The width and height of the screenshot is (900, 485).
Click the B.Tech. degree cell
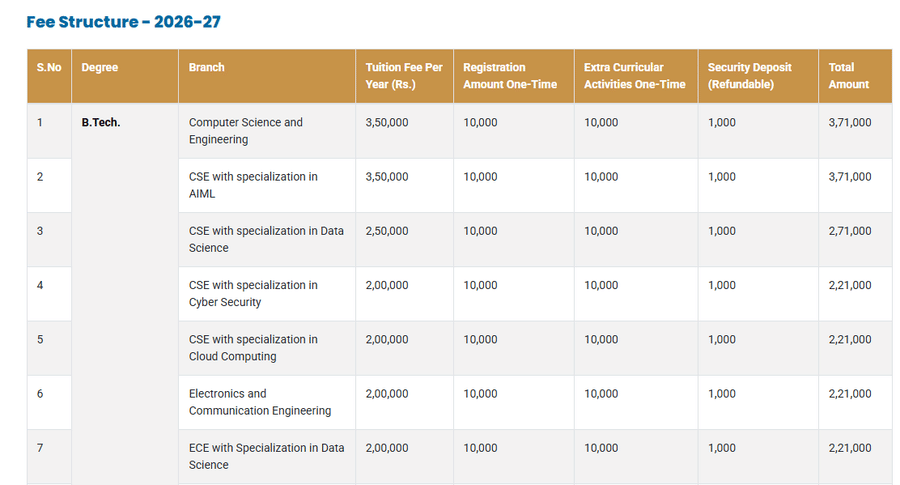point(101,123)
